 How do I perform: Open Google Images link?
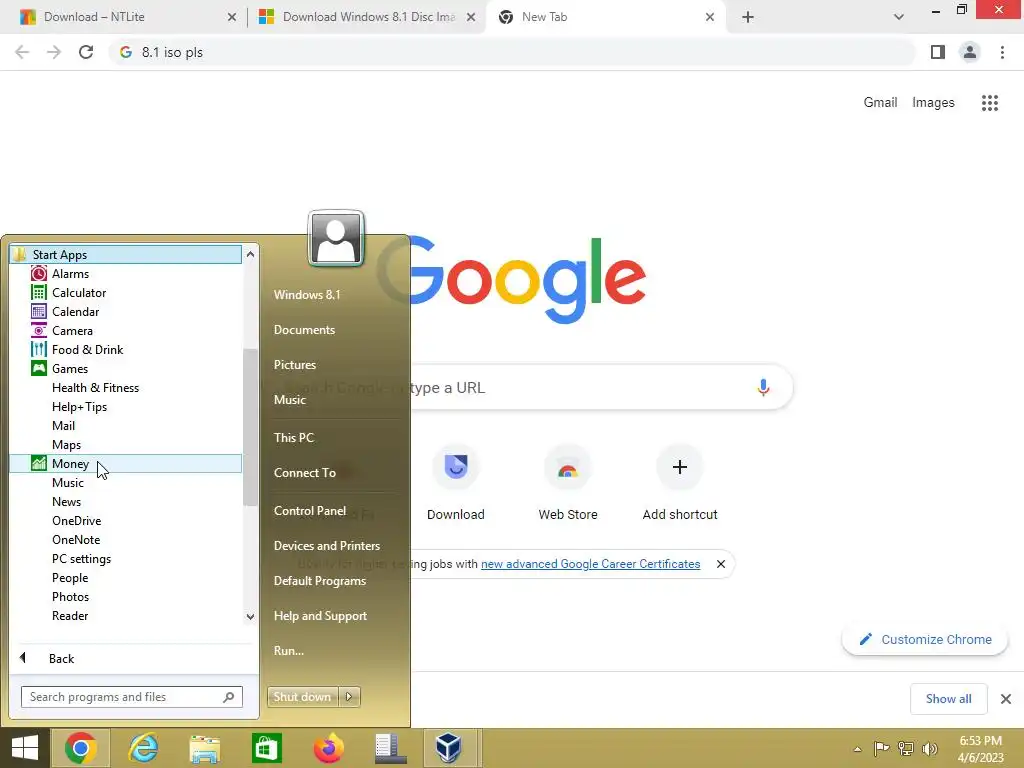pos(933,103)
